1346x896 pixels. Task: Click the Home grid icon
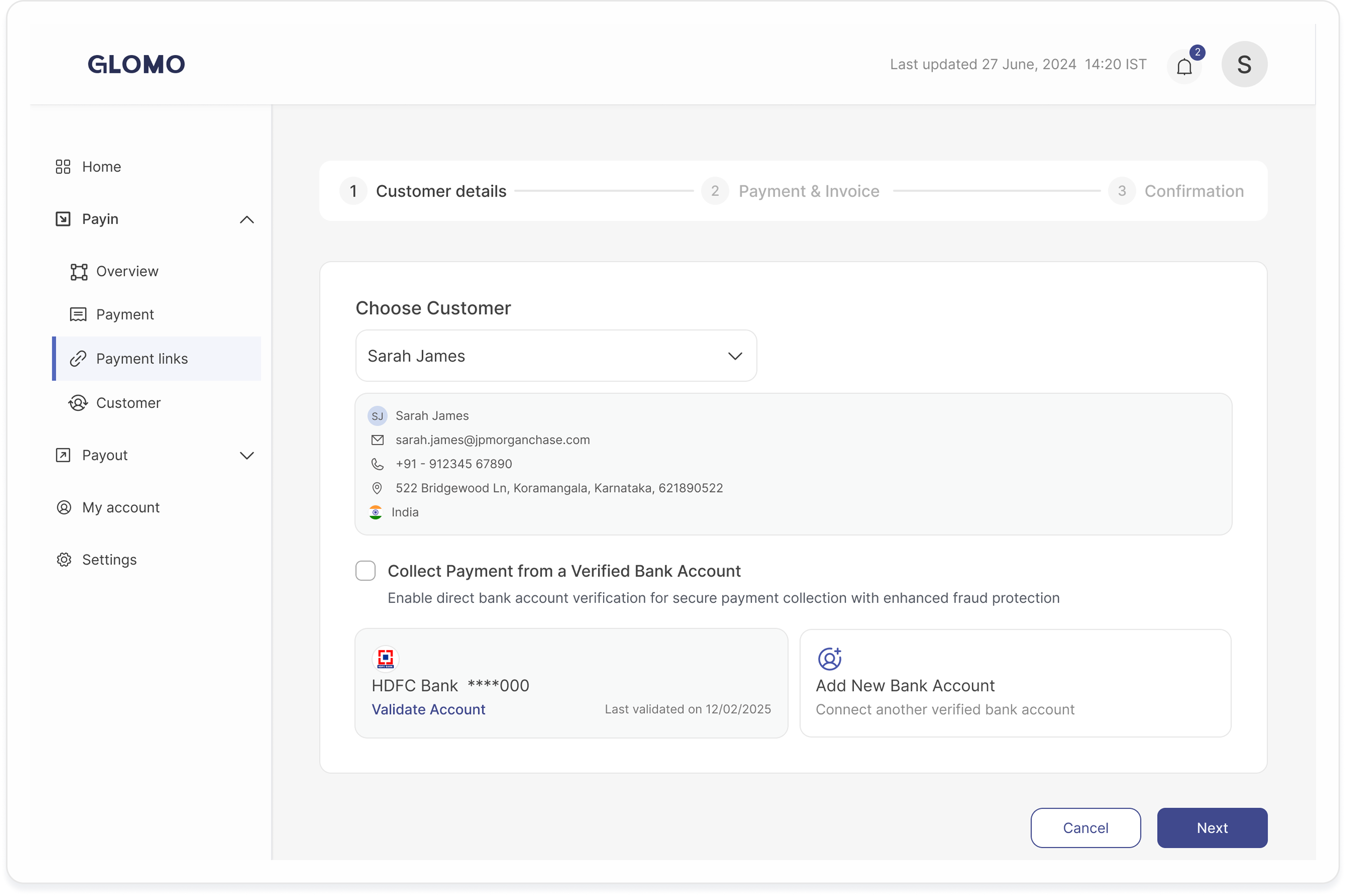point(63,167)
